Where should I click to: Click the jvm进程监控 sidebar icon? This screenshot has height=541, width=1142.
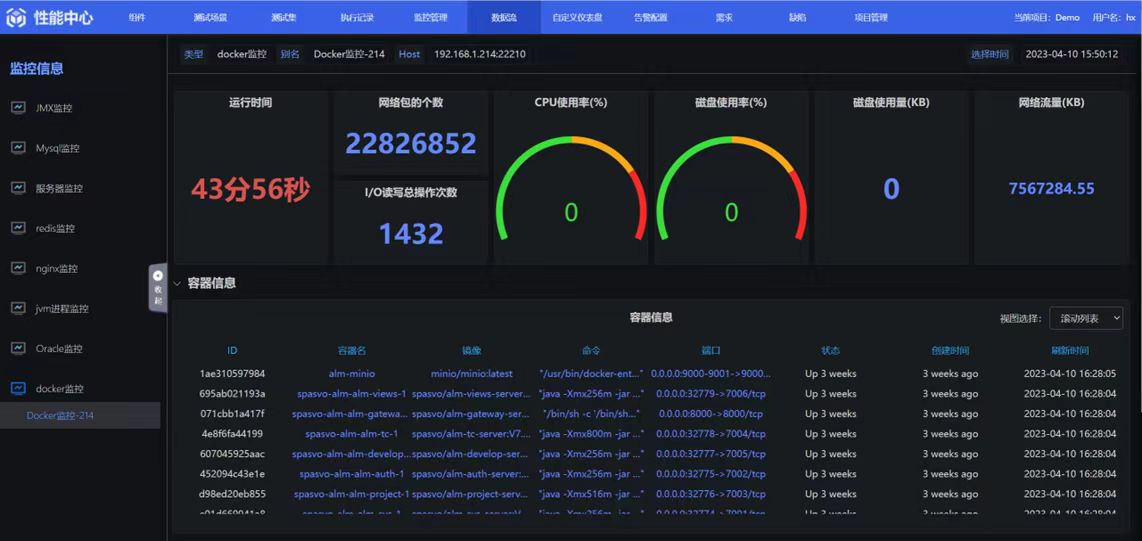(x=18, y=308)
